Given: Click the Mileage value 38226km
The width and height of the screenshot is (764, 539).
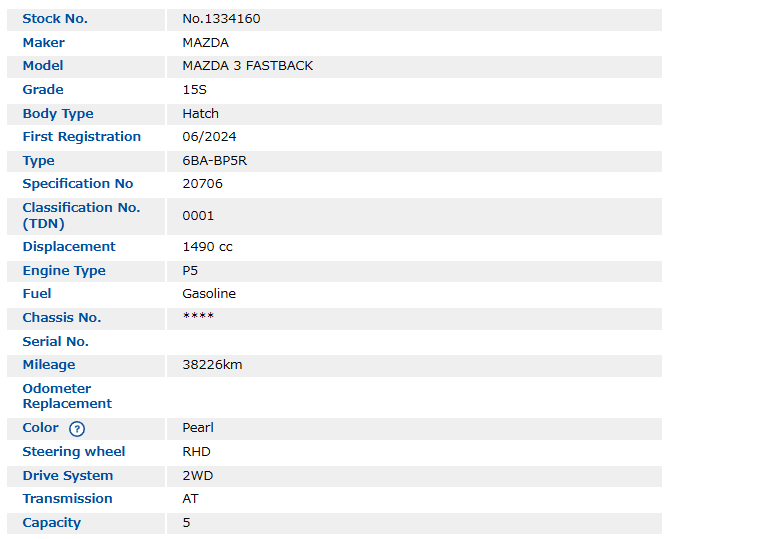Looking at the screenshot, I should 212,365.
